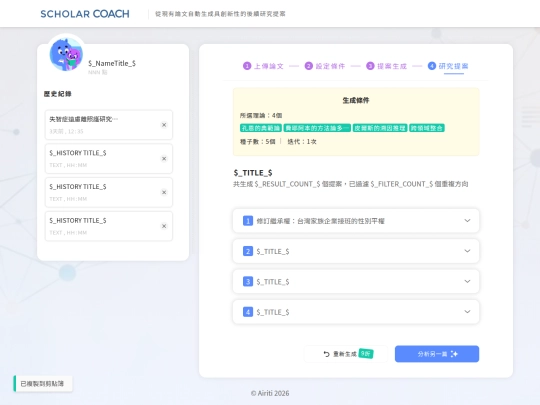540x405 pixels.
Task: Click the 孔恩的典範論 theory tag
Action: point(261,128)
